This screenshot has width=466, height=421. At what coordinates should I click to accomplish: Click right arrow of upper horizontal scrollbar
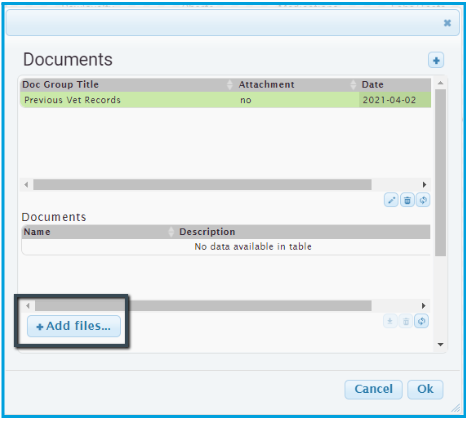pos(424,185)
